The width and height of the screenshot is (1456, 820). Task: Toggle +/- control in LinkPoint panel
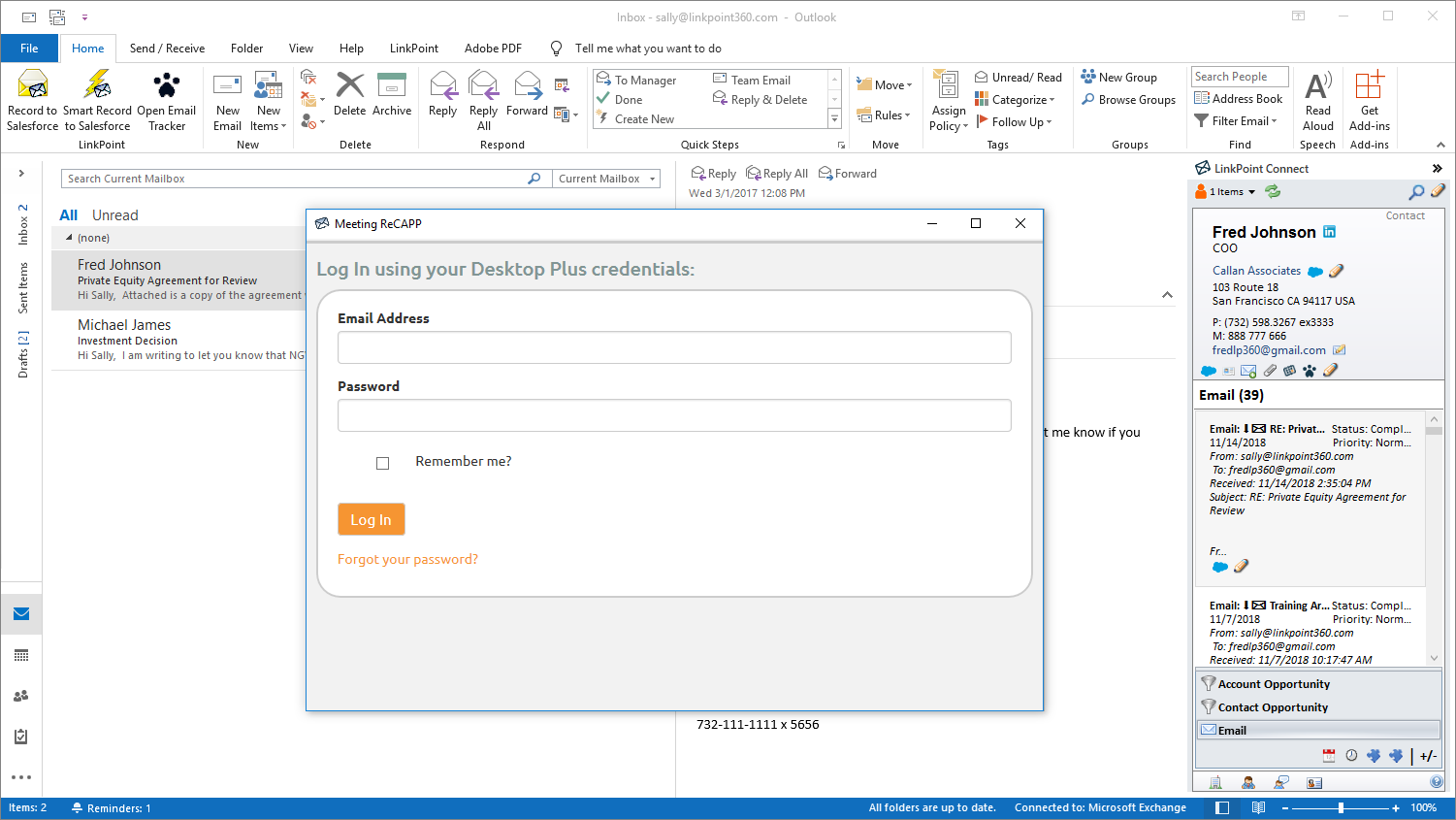tap(1428, 756)
